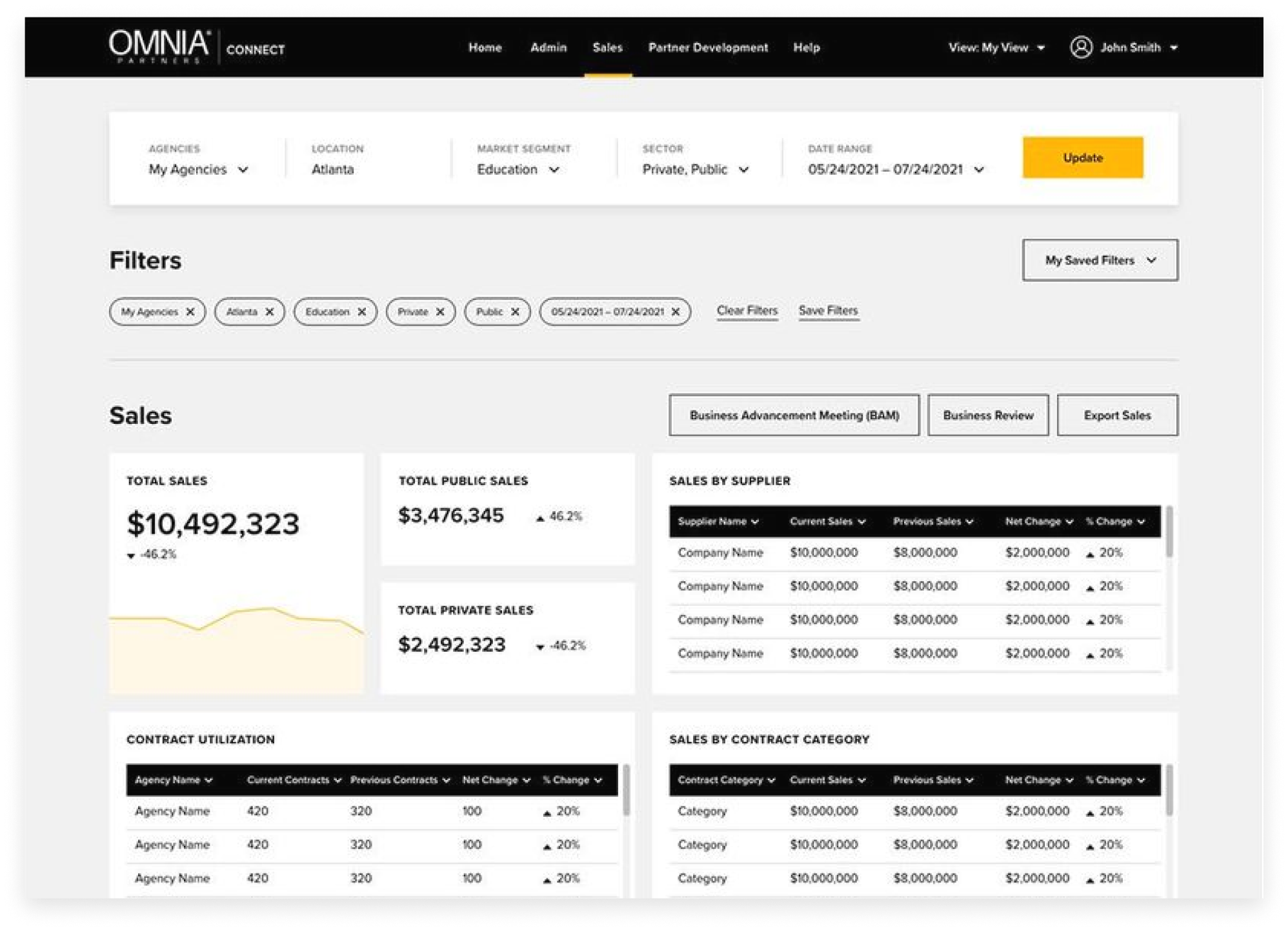Open the Help menu item
This screenshot has width=1288, height=931.
[806, 47]
